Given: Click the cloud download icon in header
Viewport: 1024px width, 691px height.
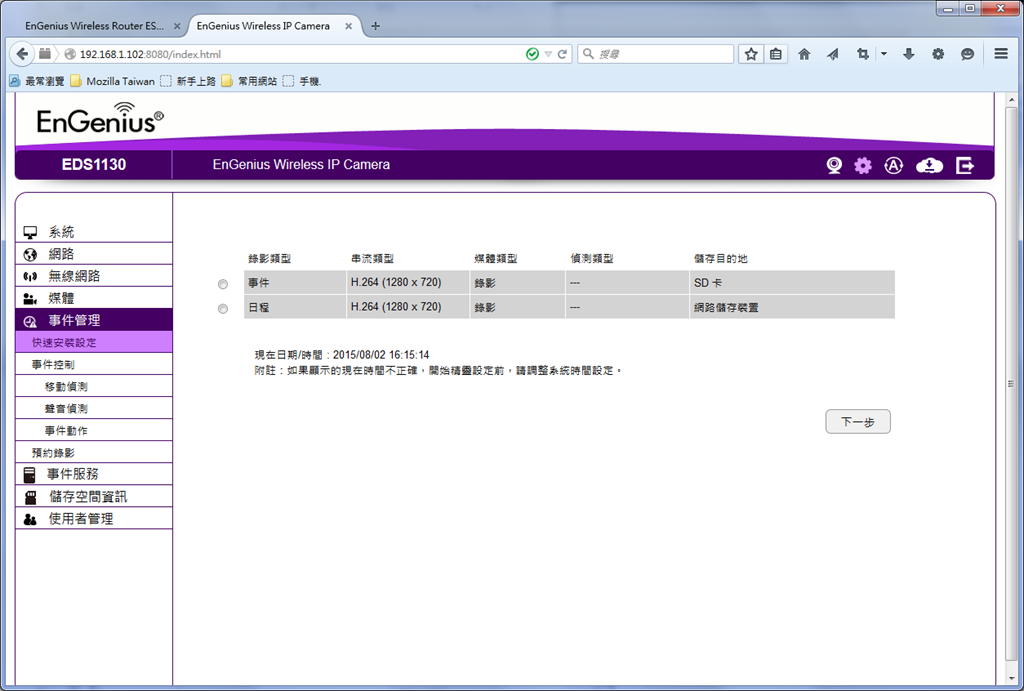Looking at the screenshot, I should point(929,165).
